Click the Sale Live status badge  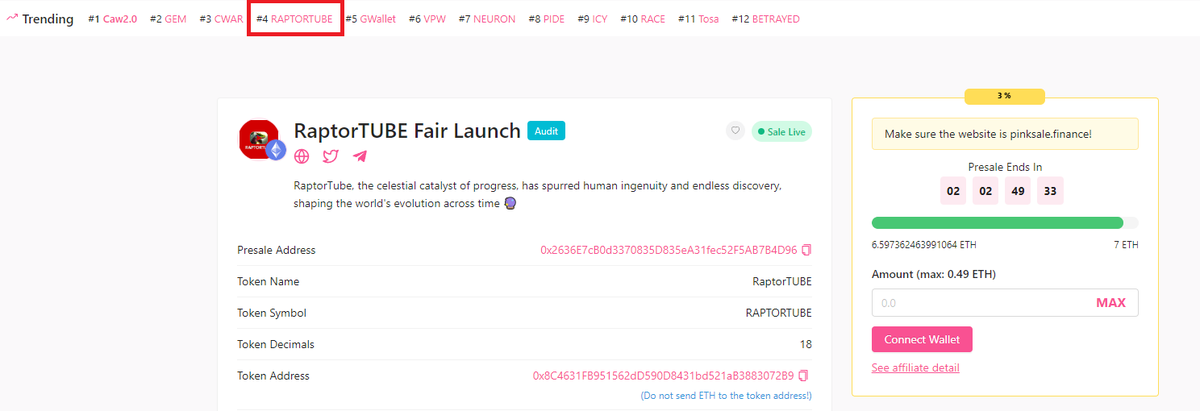tap(781, 130)
